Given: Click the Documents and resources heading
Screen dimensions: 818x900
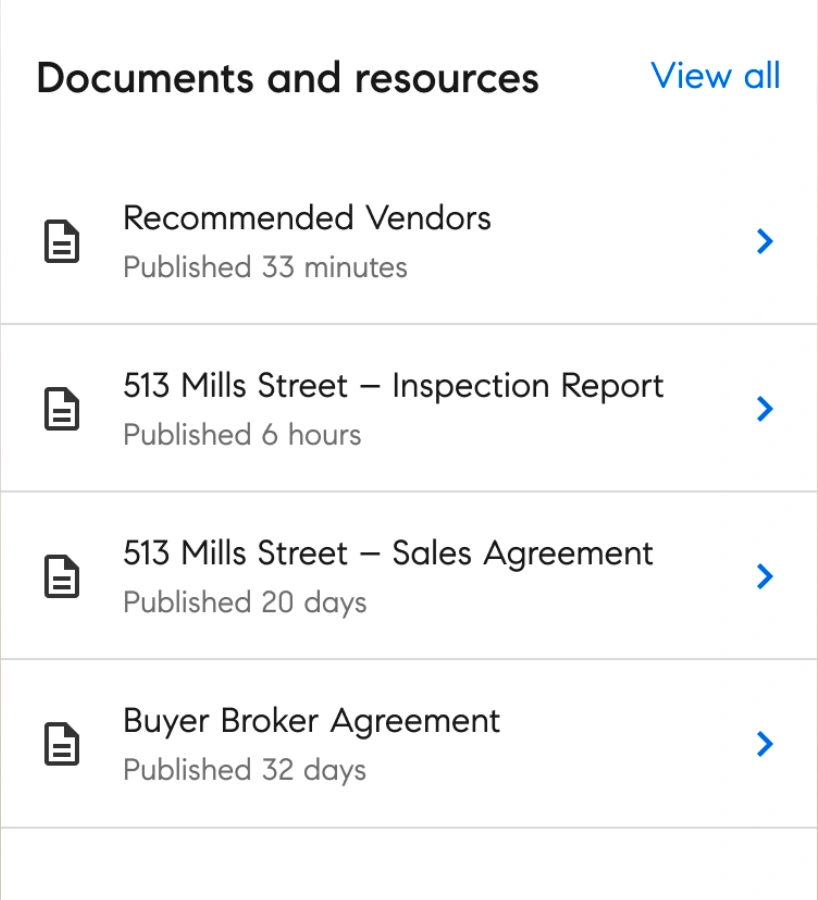Looking at the screenshot, I should 287,78.
